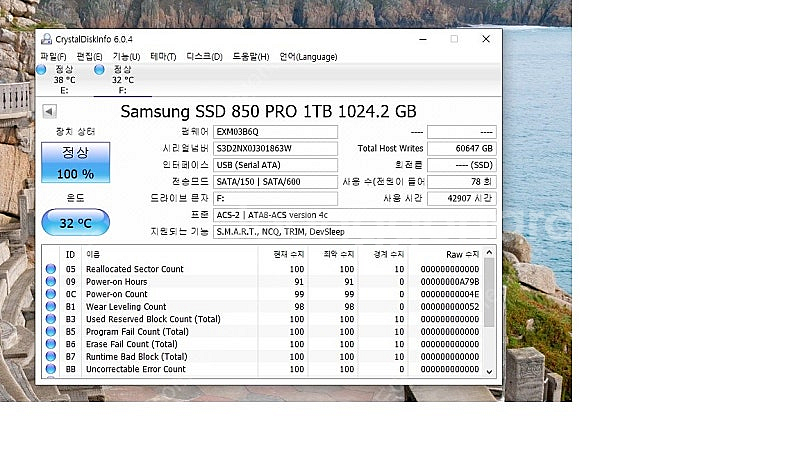Minimize the CrystalDiskInfo window
800x450 pixels.
click(423, 39)
